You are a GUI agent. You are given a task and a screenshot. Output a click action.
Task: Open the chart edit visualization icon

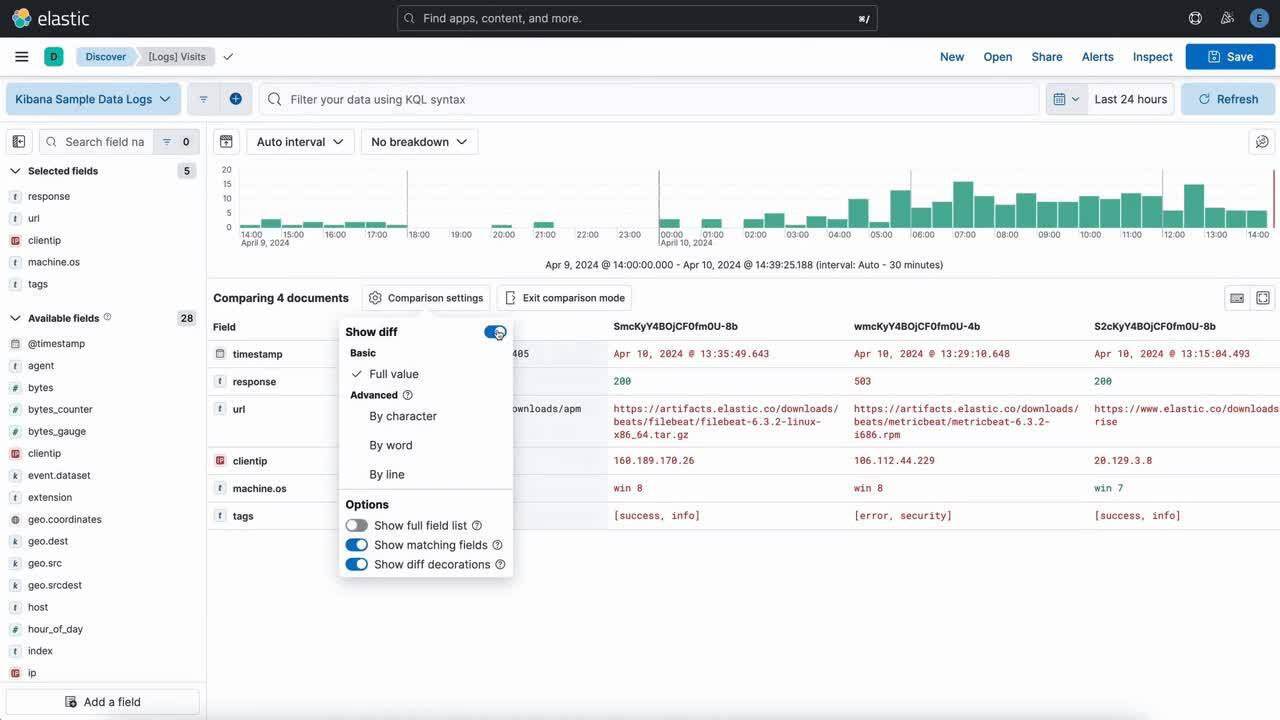pyautogui.click(x=1262, y=142)
